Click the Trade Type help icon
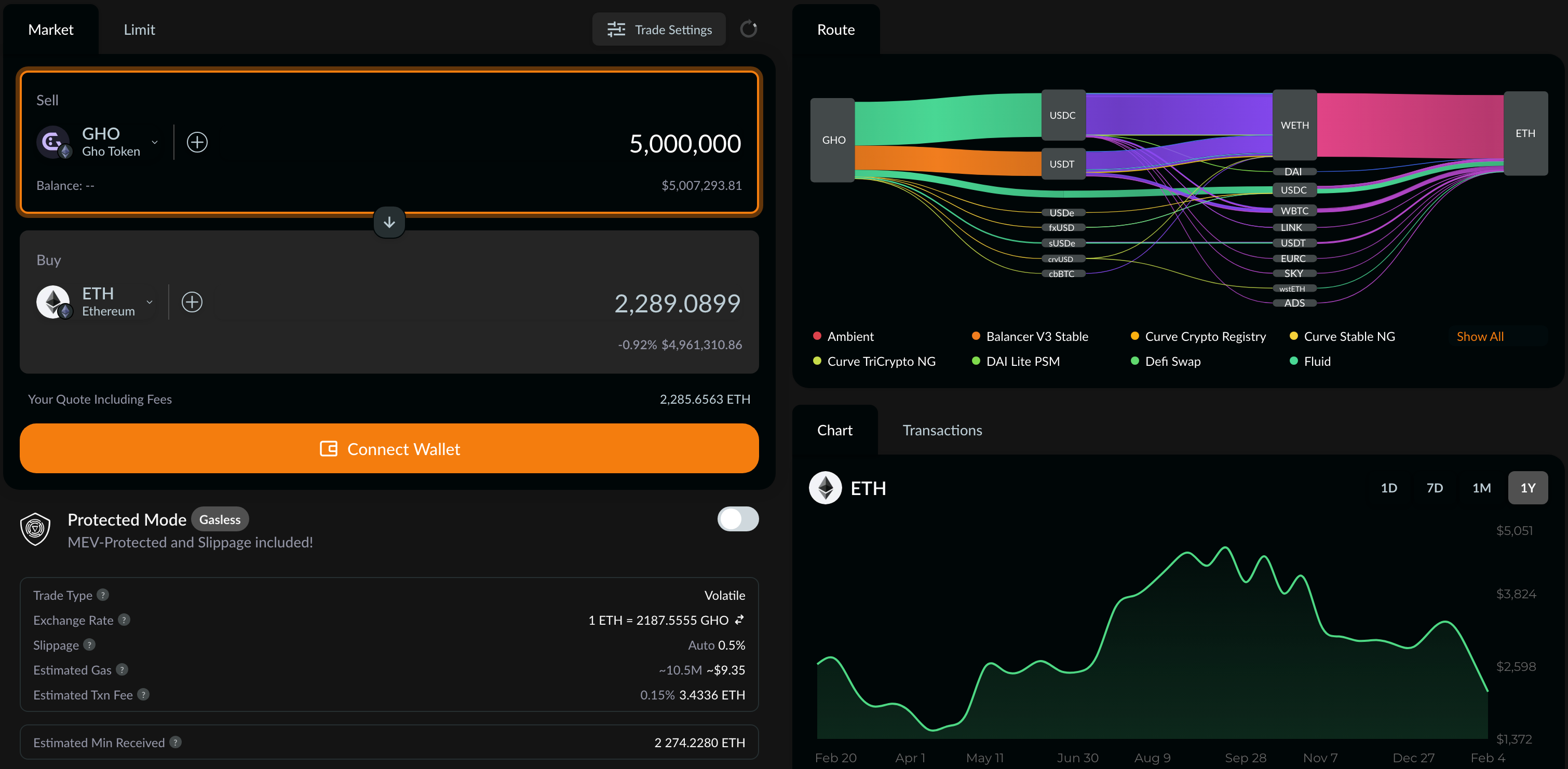Screen dimensions: 1568x769 pyautogui.click(x=103, y=595)
